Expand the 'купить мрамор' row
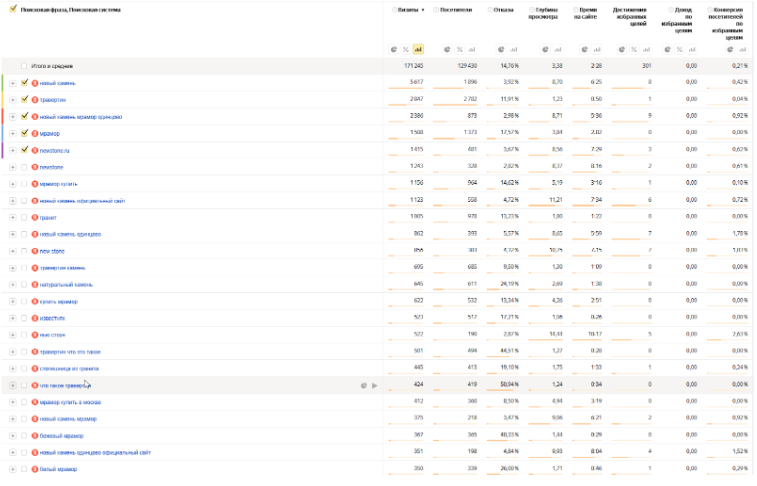 (x=13, y=302)
